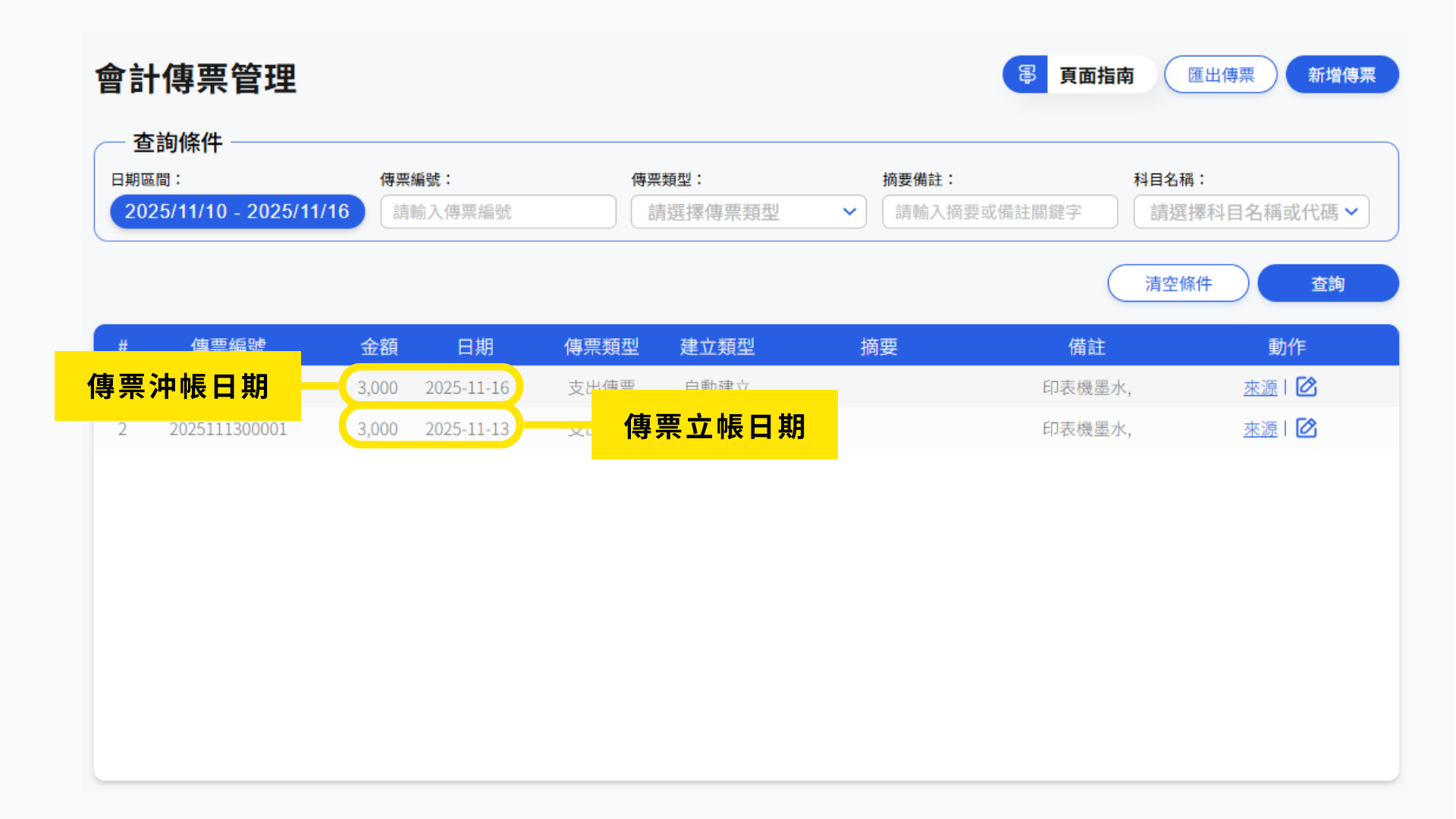The width and height of the screenshot is (1456, 819).
Task: Click 來源 link in first row
Action: (1260, 388)
